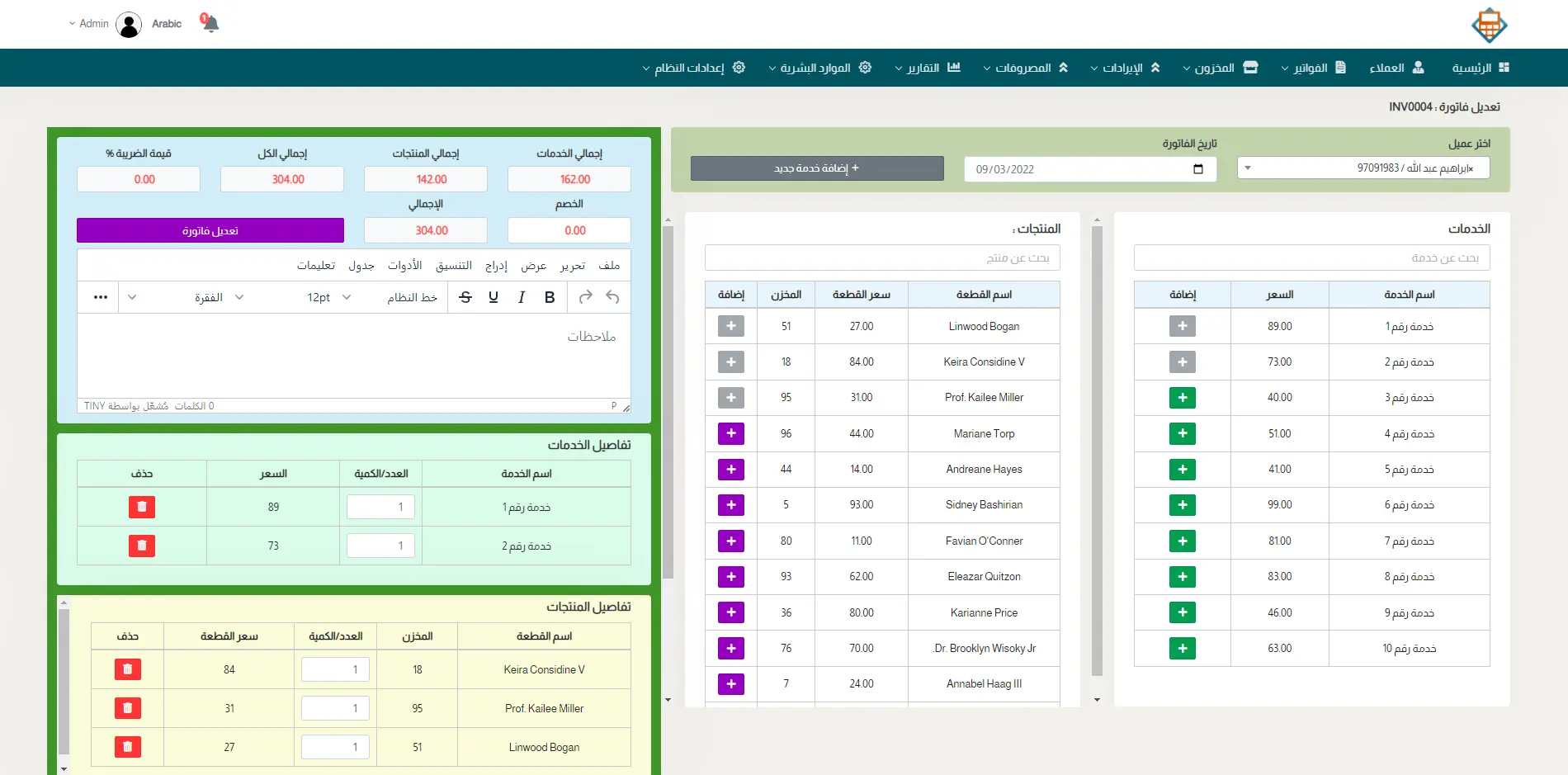Expand the font size 12pt dropdown
This screenshot has height=775, width=1568.
(x=328, y=297)
